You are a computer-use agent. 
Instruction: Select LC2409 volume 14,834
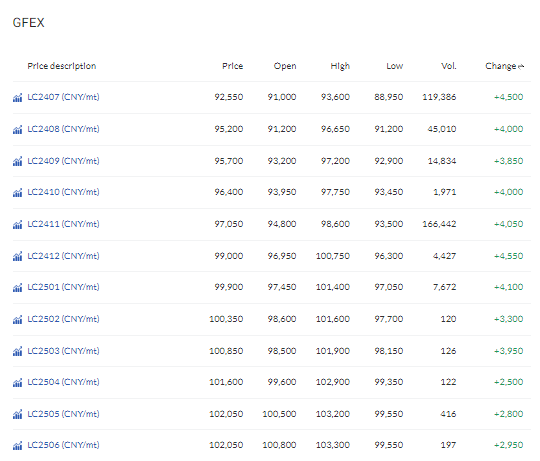[442, 161]
